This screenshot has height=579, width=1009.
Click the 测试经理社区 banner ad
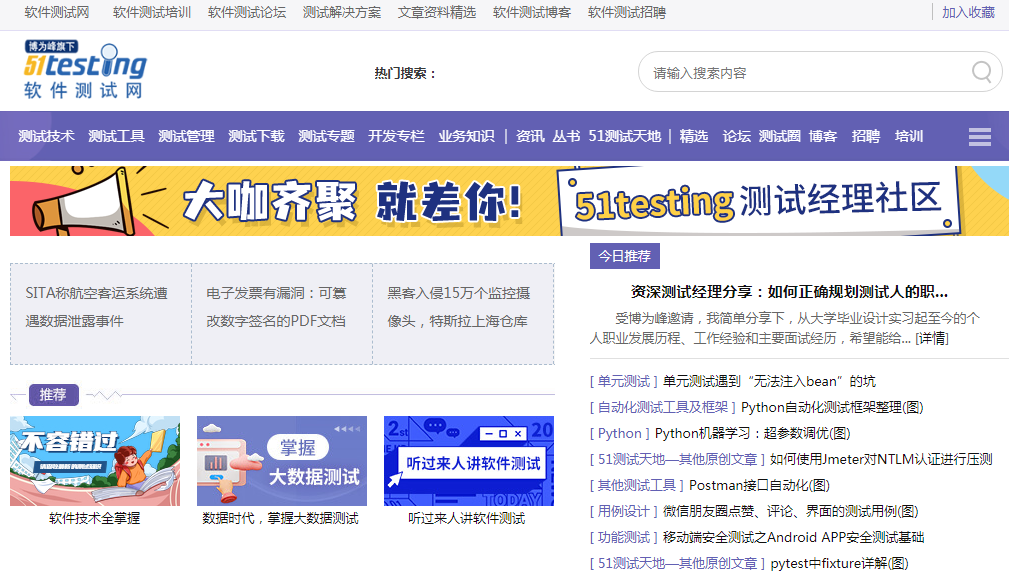tap(509, 201)
